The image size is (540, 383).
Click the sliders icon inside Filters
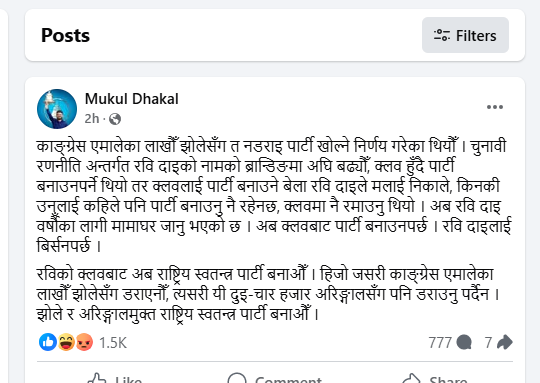point(442,35)
